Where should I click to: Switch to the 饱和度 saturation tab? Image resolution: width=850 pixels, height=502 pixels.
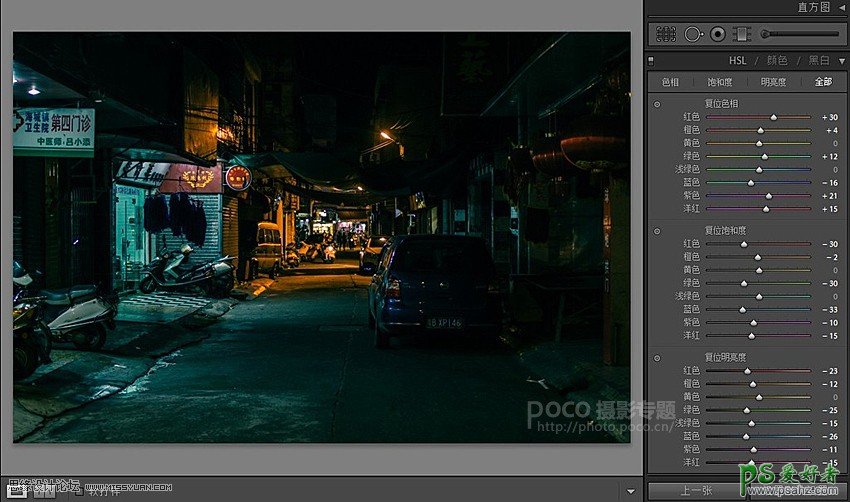tap(720, 82)
